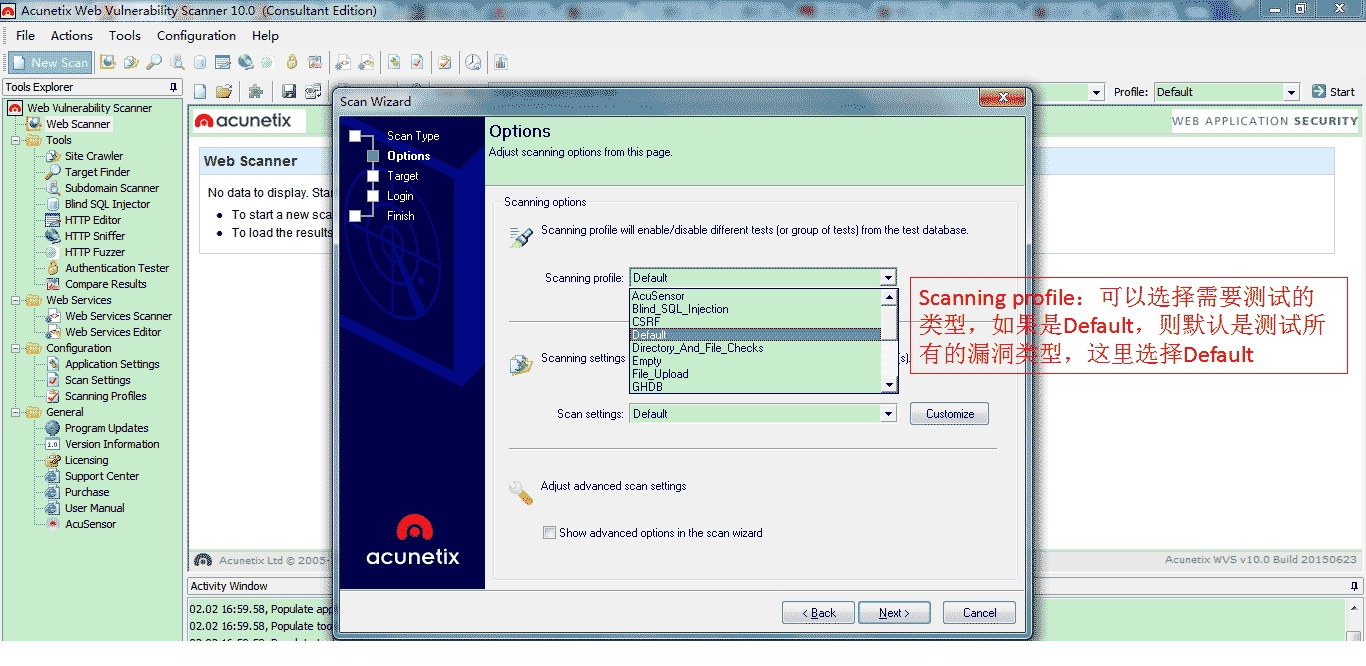Click the floppy disk save icon in scanner toolbar

289,91
